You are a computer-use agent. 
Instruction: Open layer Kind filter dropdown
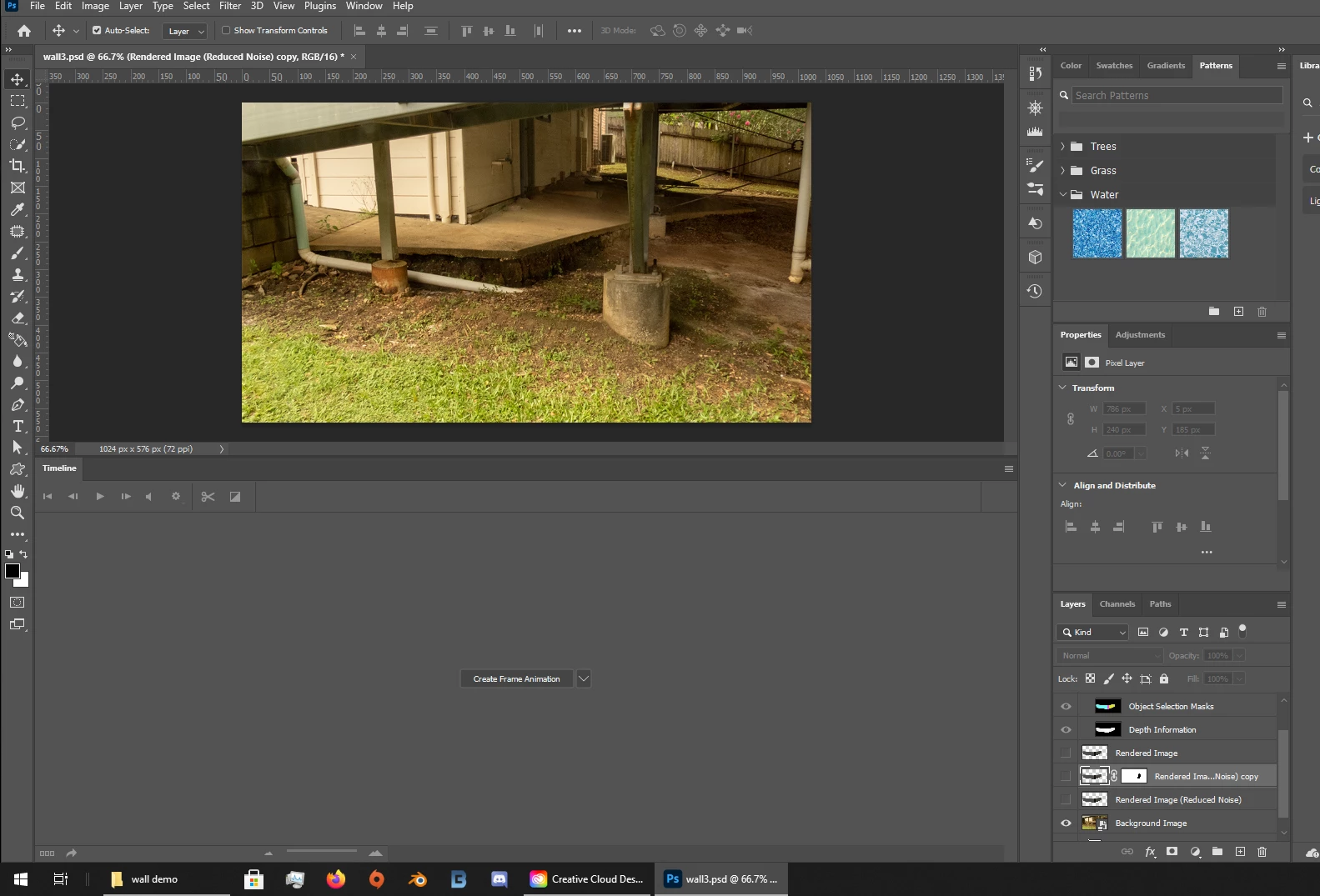pyautogui.click(x=1092, y=632)
